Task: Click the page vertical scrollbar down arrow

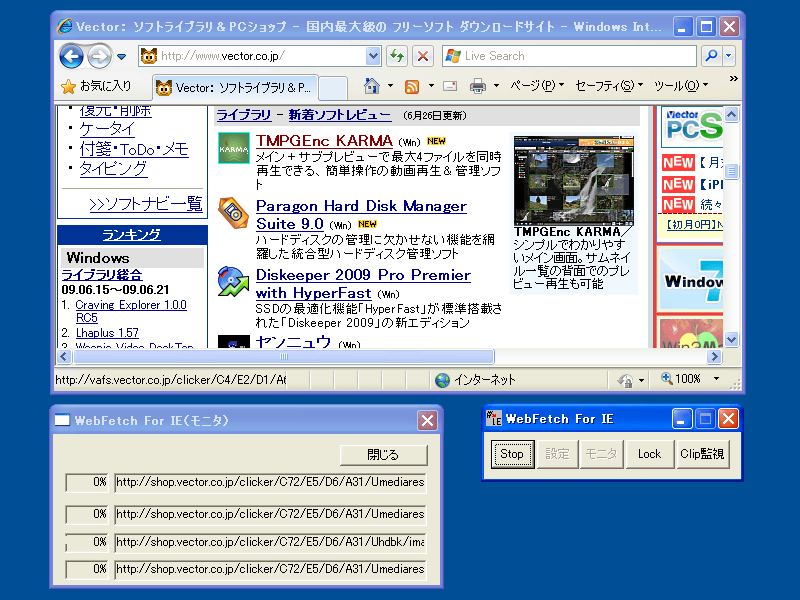Action: pyautogui.click(x=732, y=339)
